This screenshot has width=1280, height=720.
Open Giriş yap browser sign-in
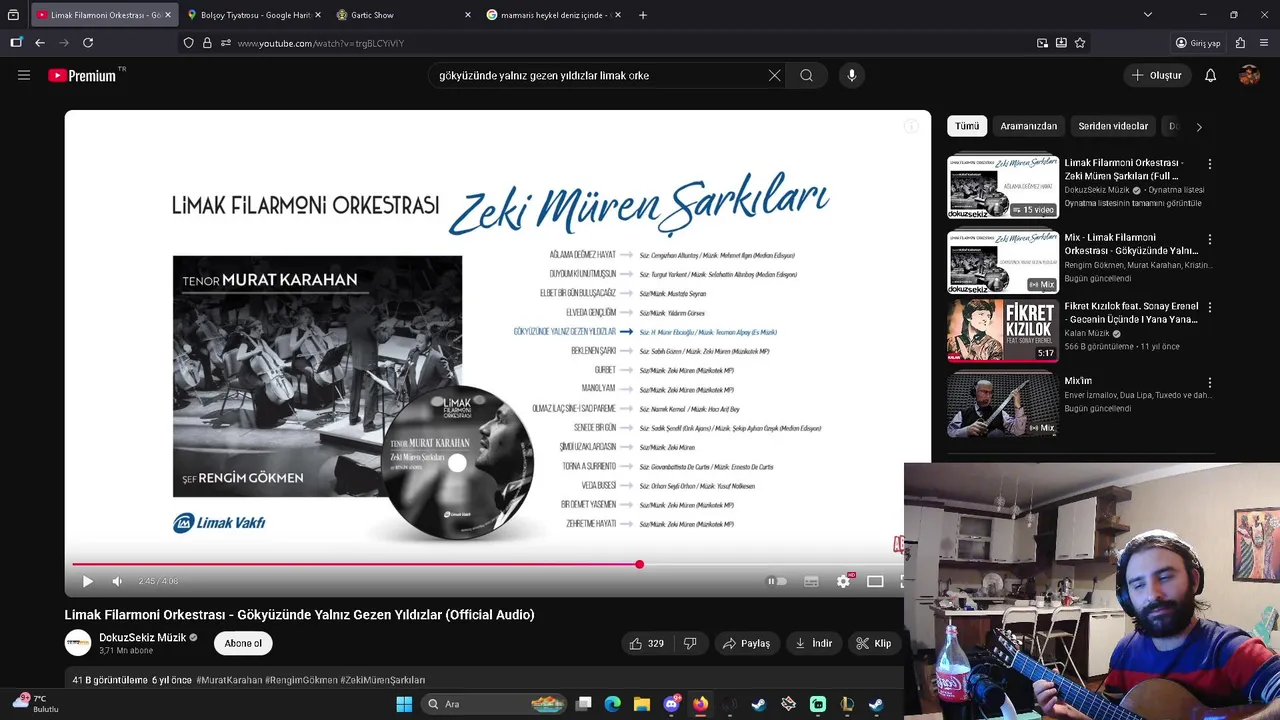click(1198, 43)
